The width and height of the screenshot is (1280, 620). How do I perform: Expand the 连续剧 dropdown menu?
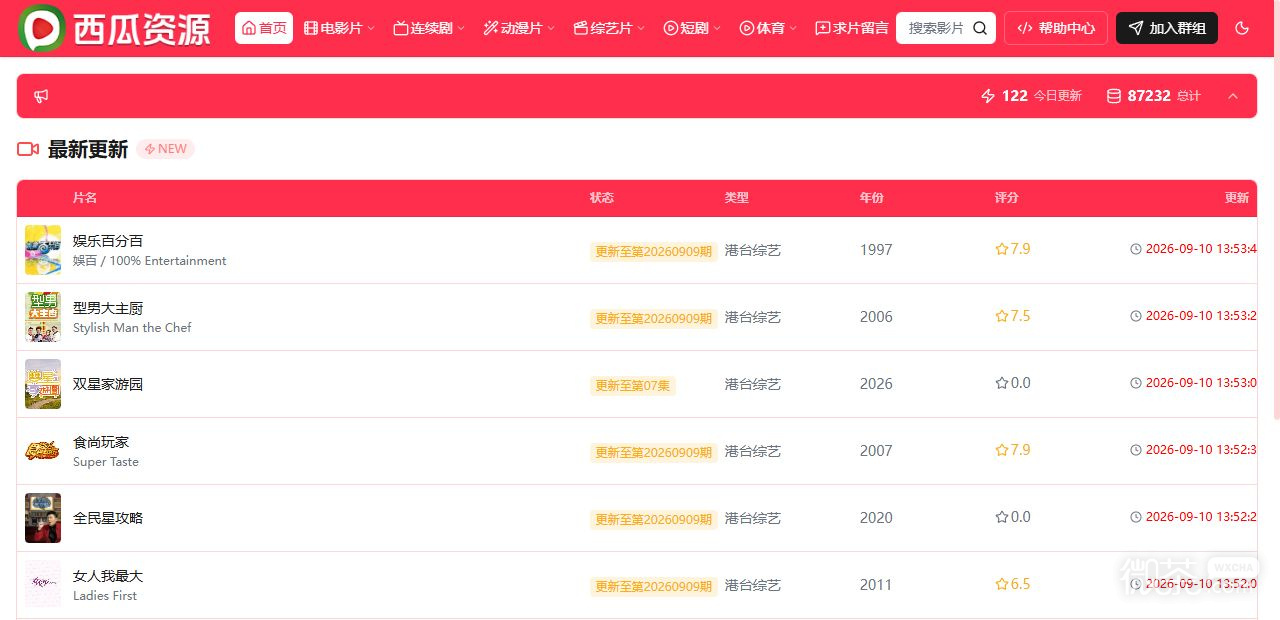coord(429,28)
